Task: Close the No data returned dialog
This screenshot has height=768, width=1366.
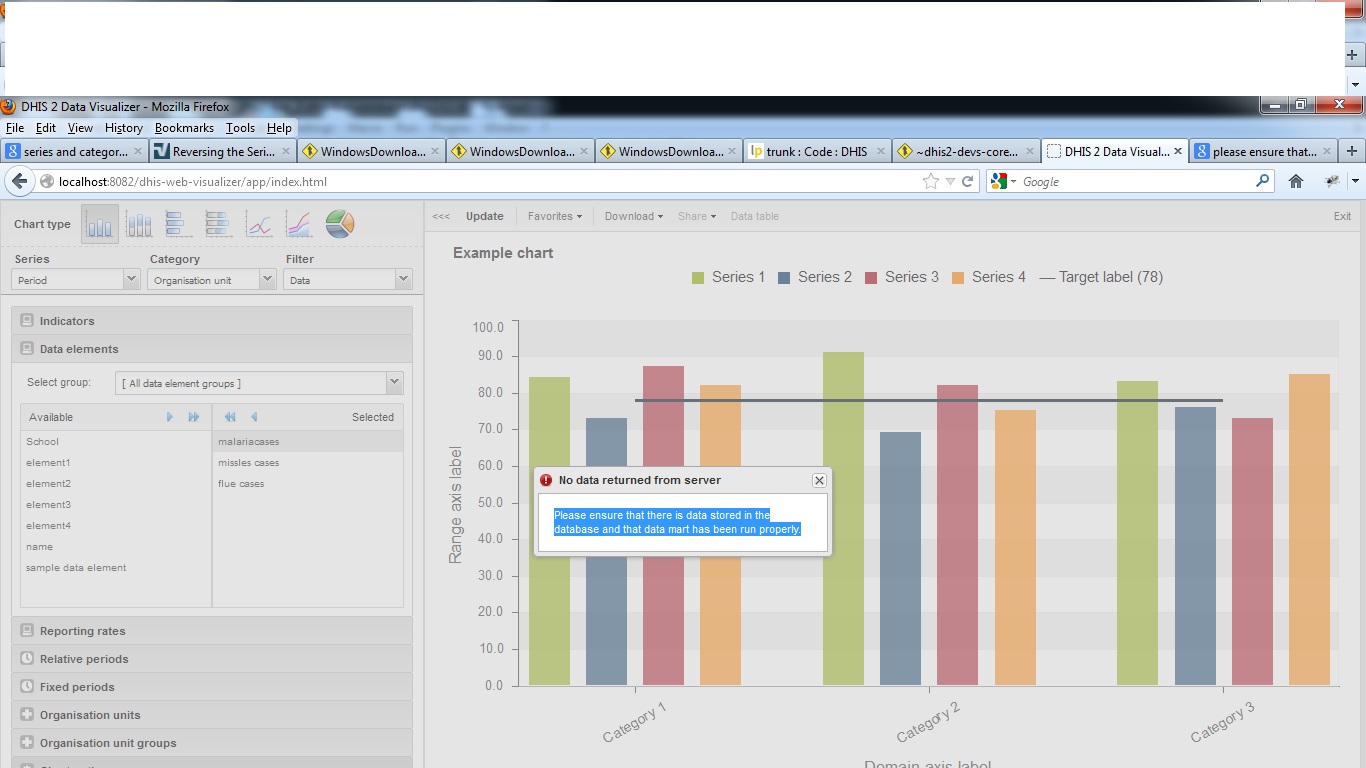Action: tap(819, 480)
